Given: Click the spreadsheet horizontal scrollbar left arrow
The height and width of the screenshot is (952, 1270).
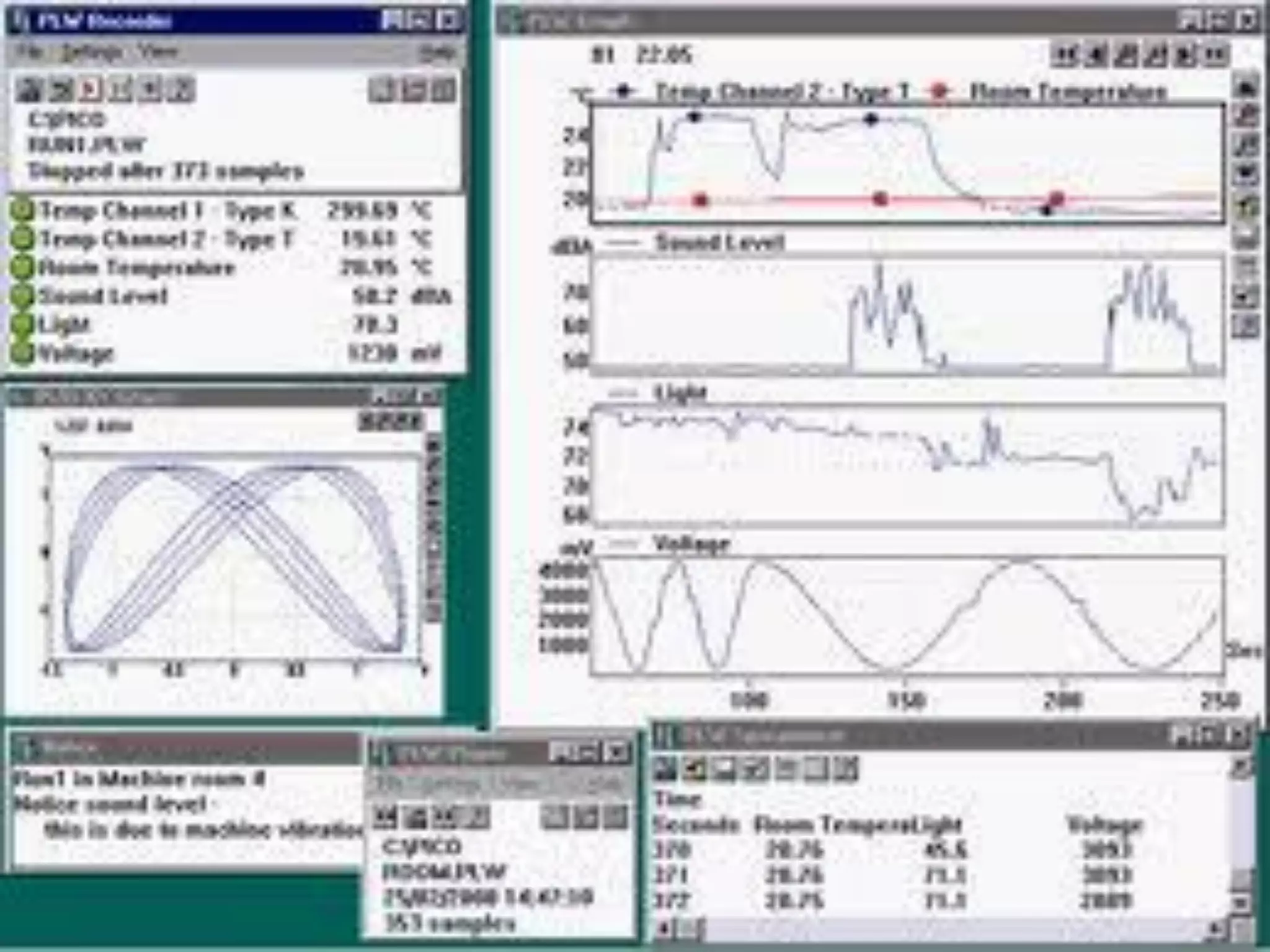Looking at the screenshot, I should click(664, 929).
